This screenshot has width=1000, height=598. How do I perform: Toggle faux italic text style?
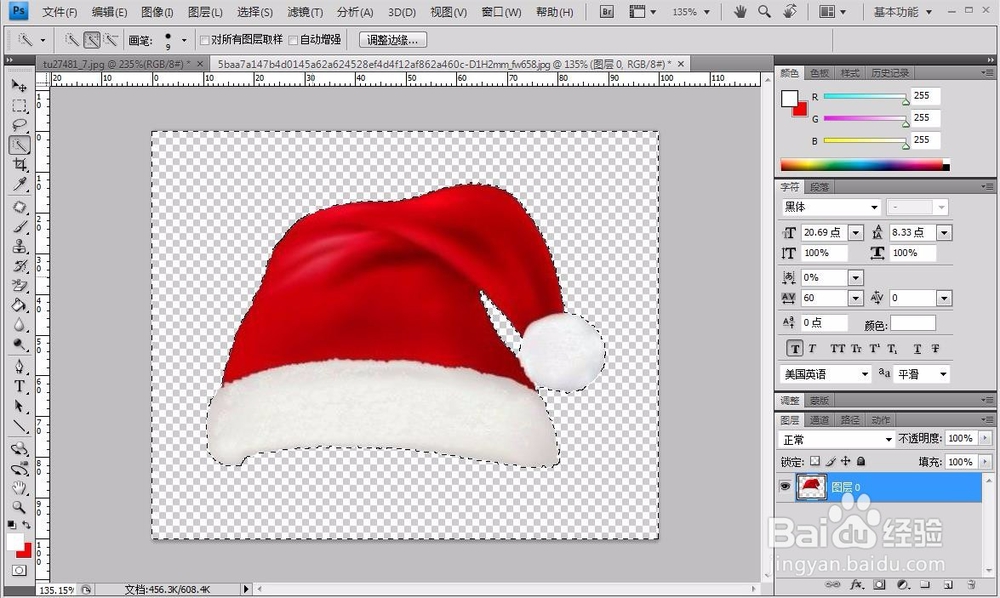click(812, 349)
